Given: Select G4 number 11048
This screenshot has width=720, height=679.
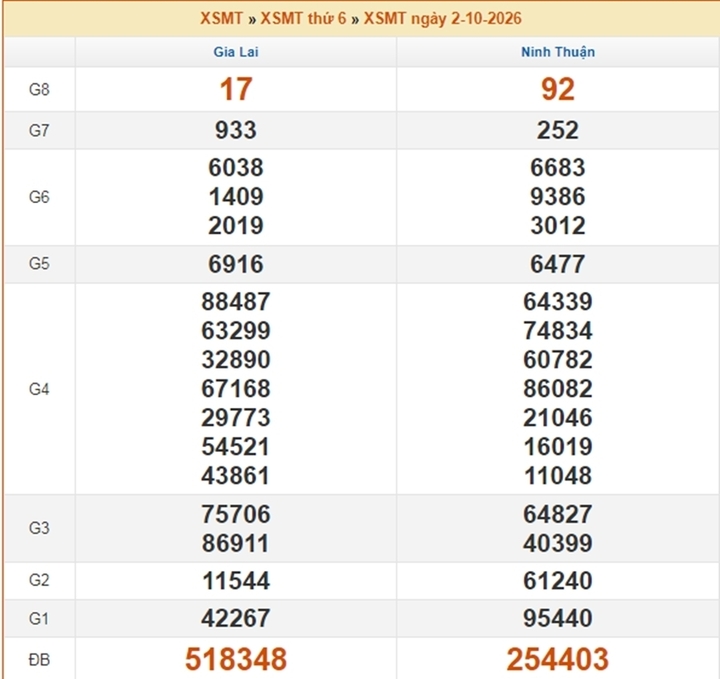Looking at the screenshot, I should [558, 476].
